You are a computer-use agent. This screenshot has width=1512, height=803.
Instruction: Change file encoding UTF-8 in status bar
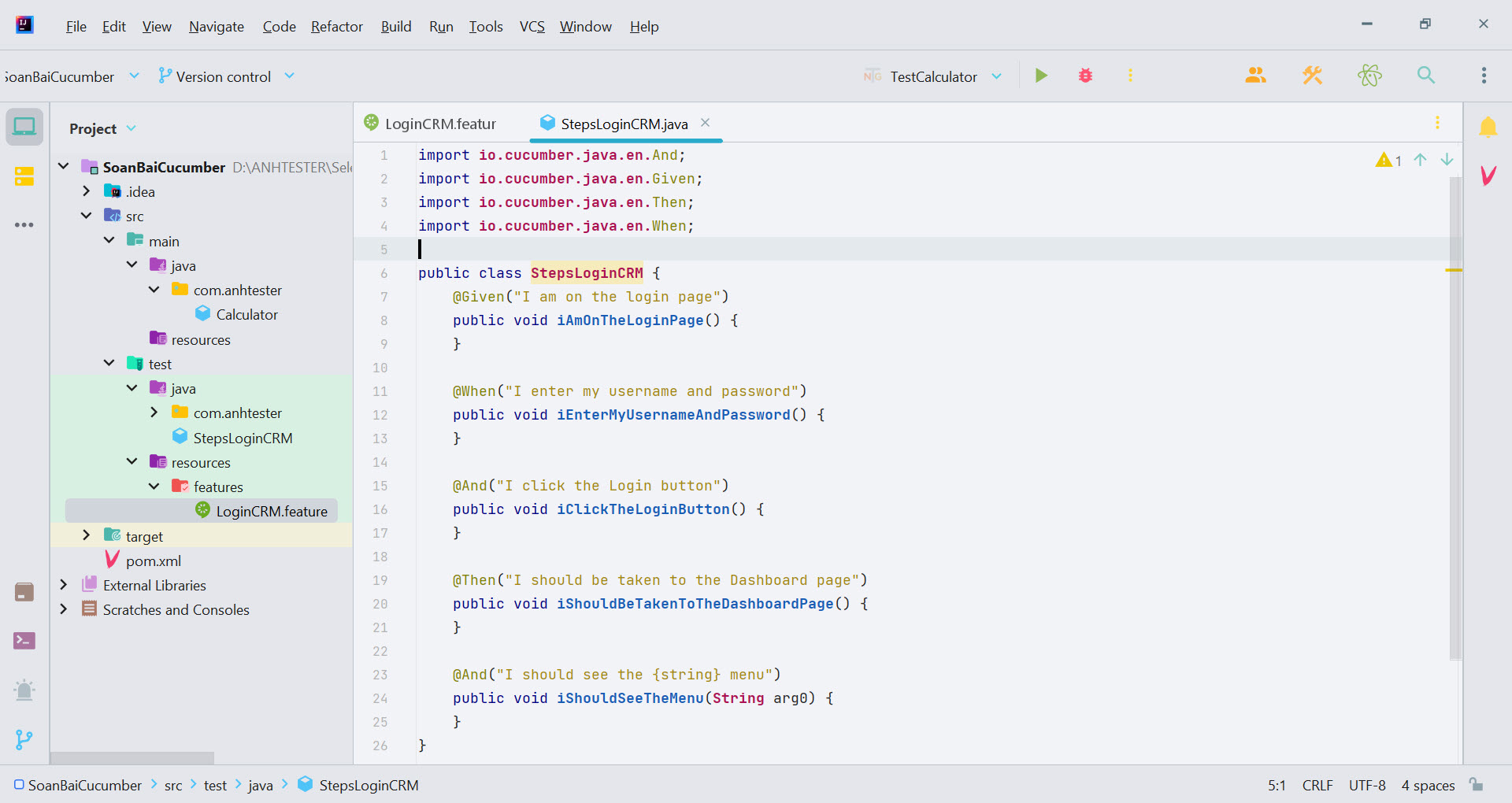[1367, 786]
